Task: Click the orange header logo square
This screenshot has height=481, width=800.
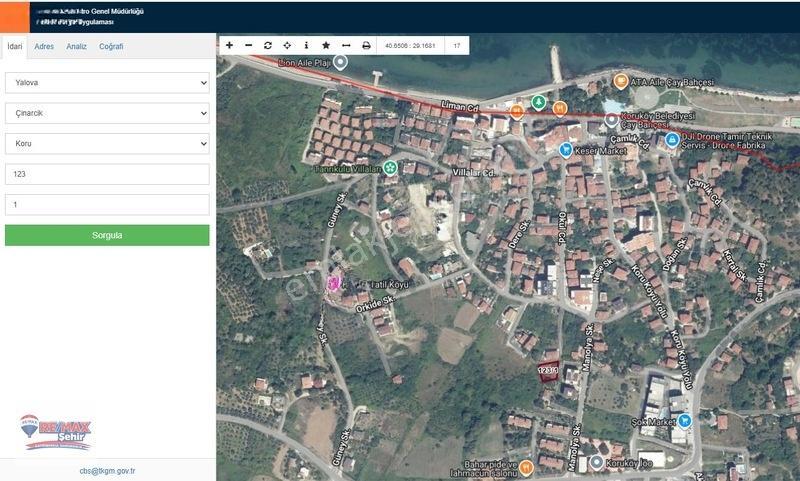Action: (x=15, y=17)
